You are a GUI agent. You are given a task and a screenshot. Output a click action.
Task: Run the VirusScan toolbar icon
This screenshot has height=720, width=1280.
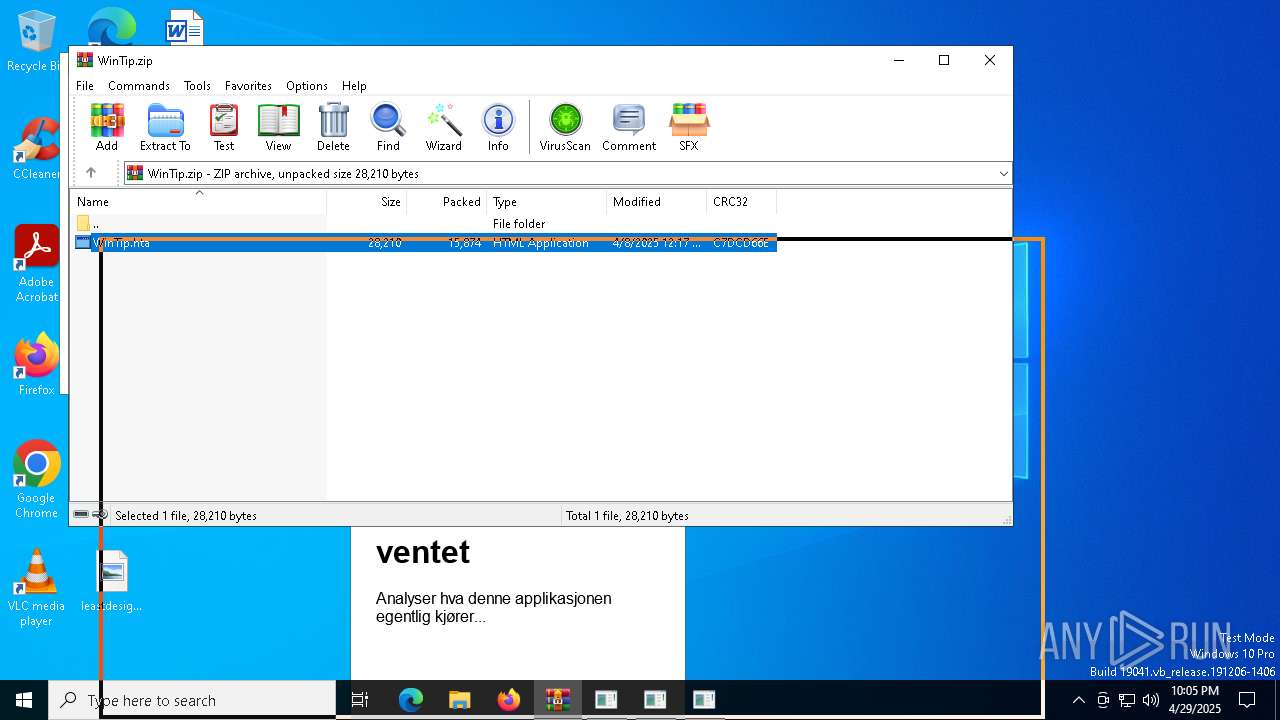565,127
